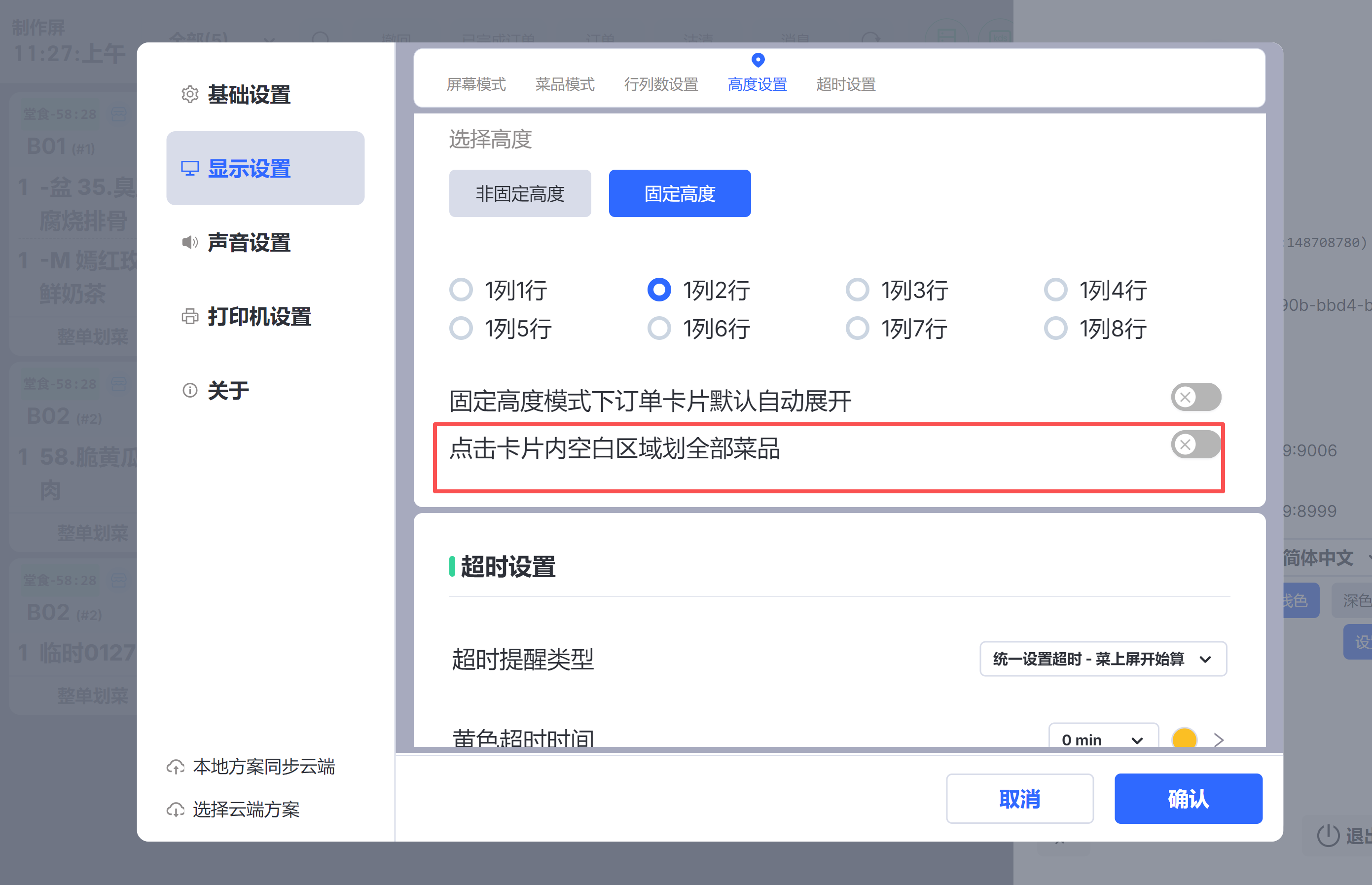This screenshot has height=885, width=1372.
Task: Choose the 1列6行 radio option
Action: (x=659, y=328)
